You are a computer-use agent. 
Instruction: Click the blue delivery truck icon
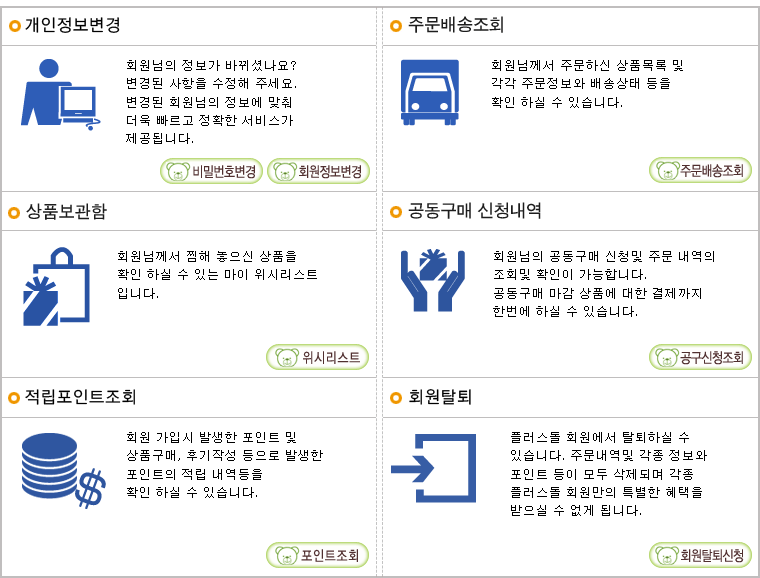click(429, 92)
